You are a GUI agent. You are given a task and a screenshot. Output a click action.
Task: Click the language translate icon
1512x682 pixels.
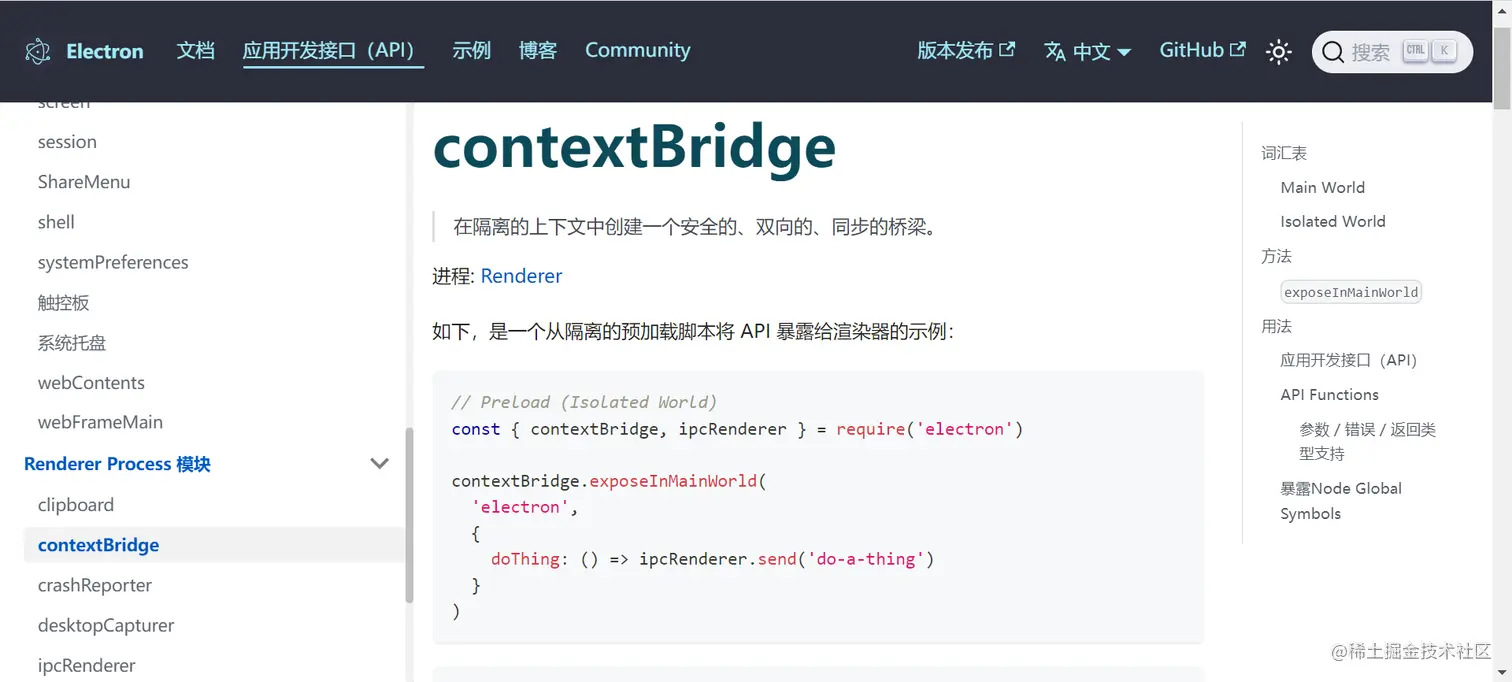click(1055, 52)
